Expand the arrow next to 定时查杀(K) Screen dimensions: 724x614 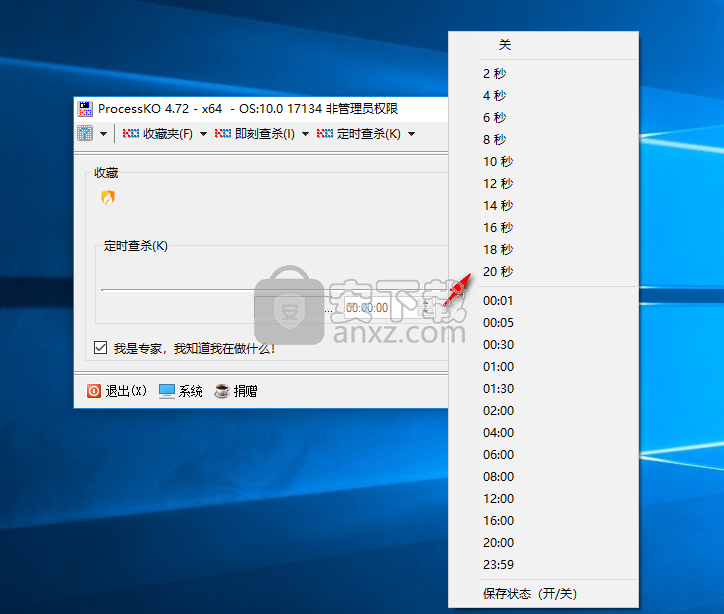(x=411, y=134)
